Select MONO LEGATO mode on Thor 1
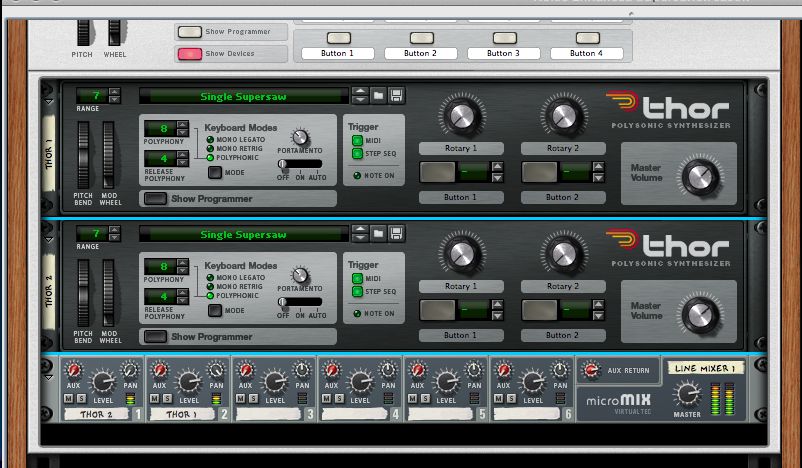802x468 pixels. coord(210,140)
